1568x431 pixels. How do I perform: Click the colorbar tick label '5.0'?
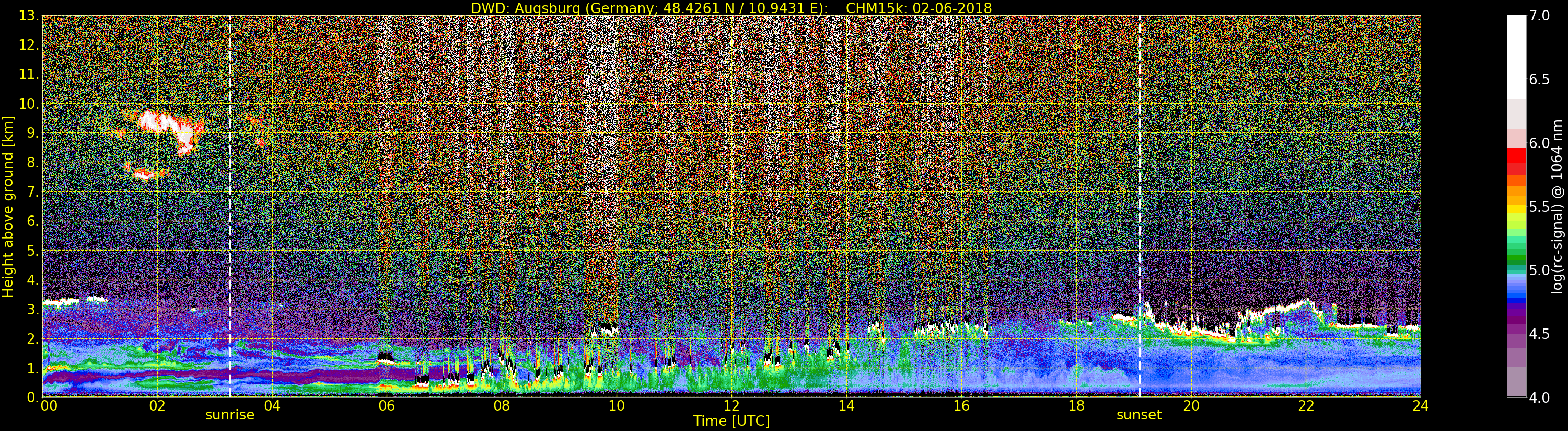point(1539,270)
